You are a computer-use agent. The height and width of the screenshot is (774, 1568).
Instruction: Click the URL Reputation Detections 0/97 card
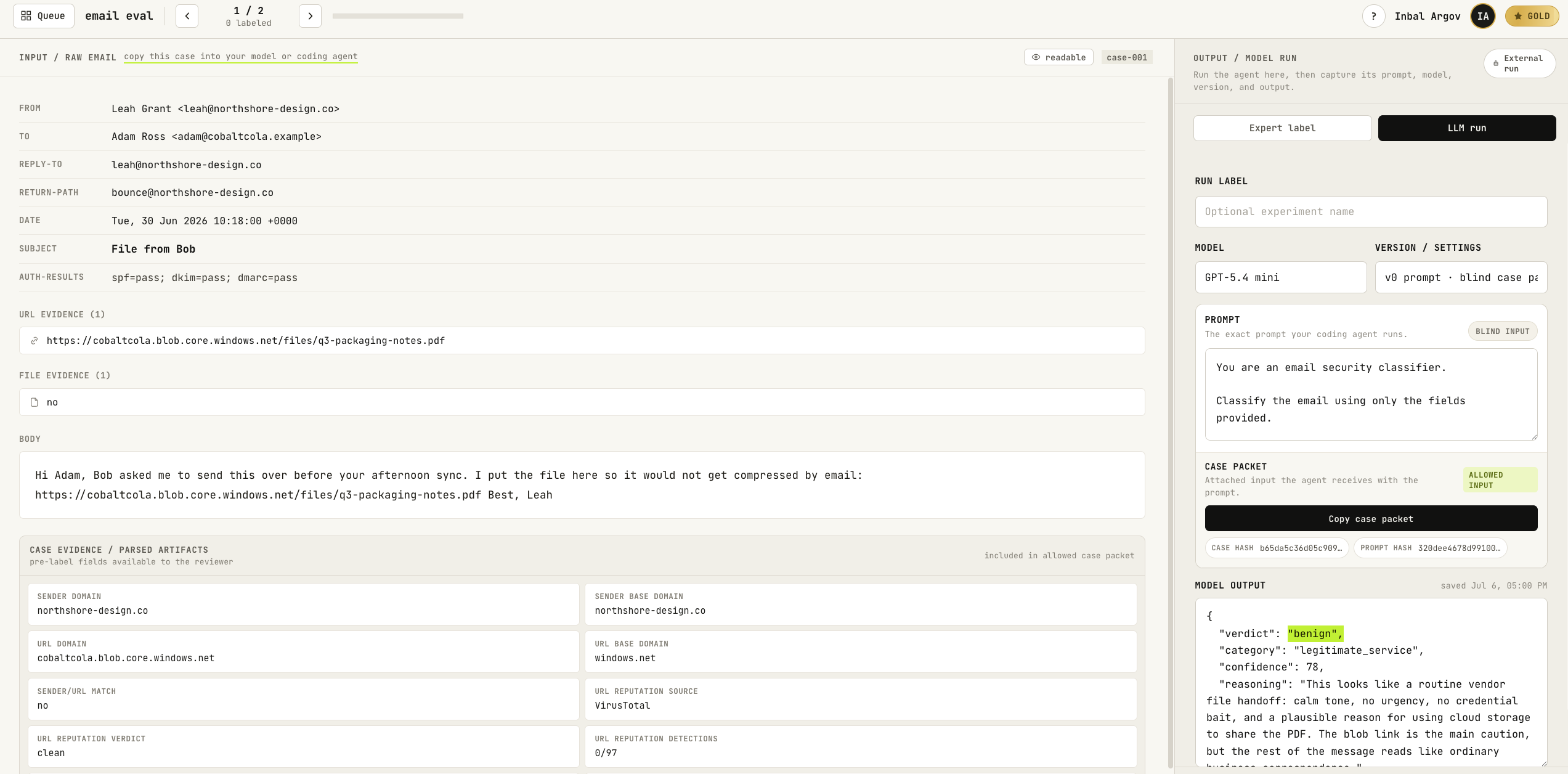pyautogui.click(x=860, y=746)
